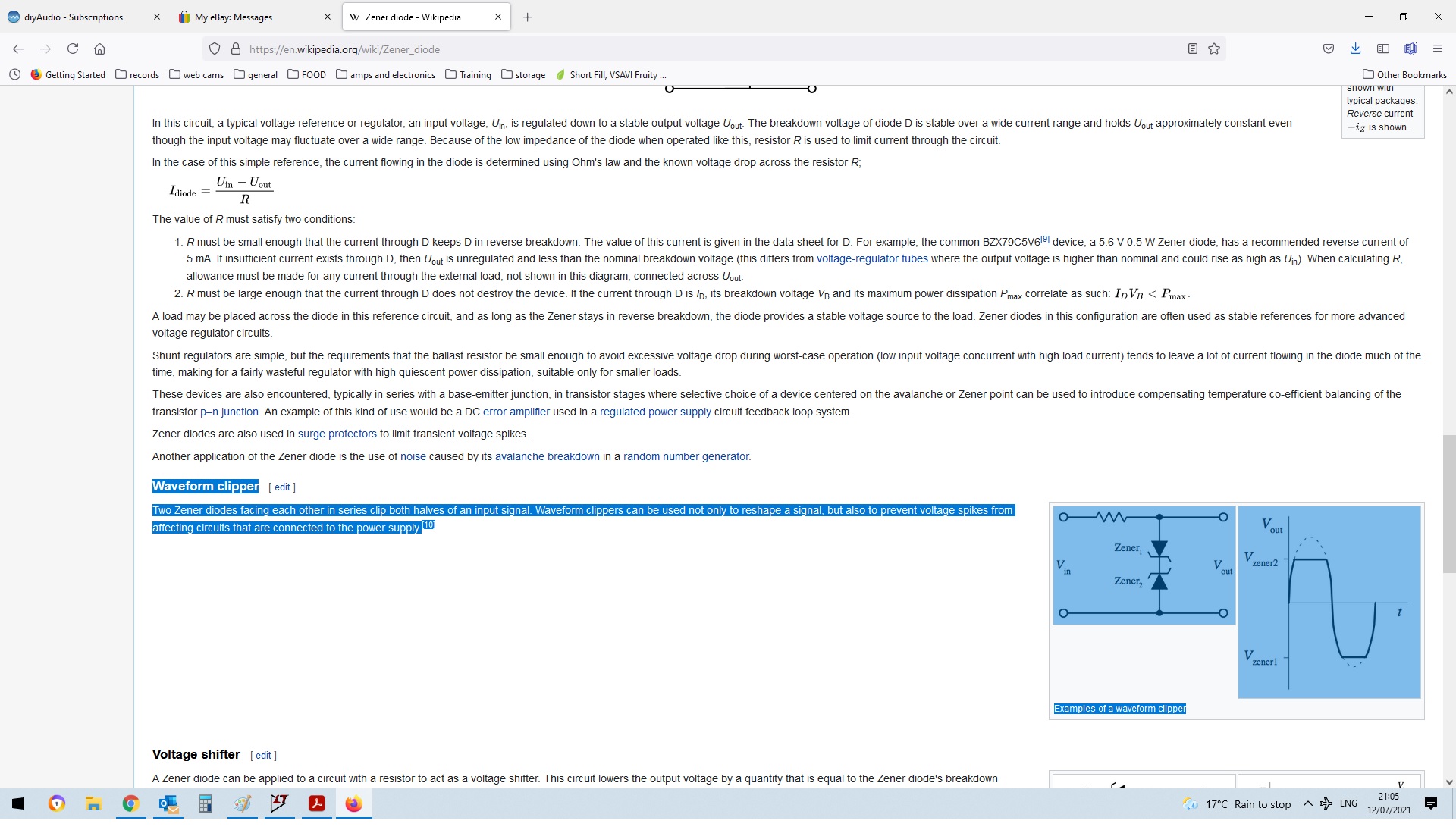The height and width of the screenshot is (830, 1456).
Task: Open the amps and electronics bookmark folder
Action: (x=385, y=74)
